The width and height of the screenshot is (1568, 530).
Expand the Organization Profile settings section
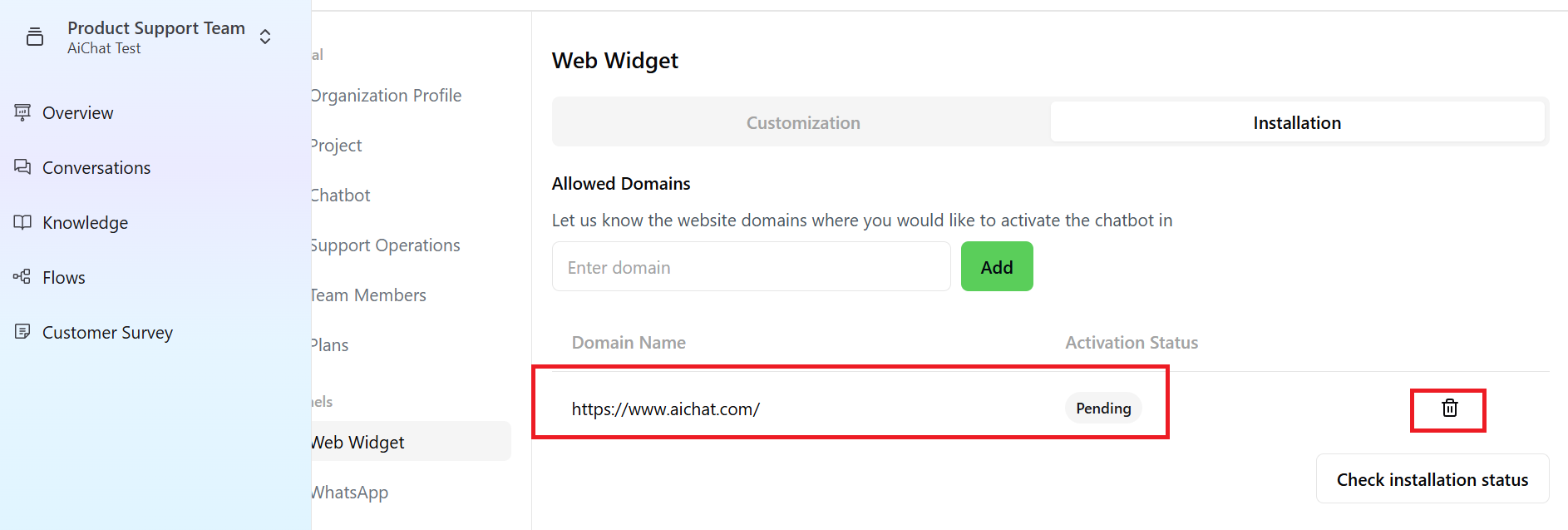[386, 95]
